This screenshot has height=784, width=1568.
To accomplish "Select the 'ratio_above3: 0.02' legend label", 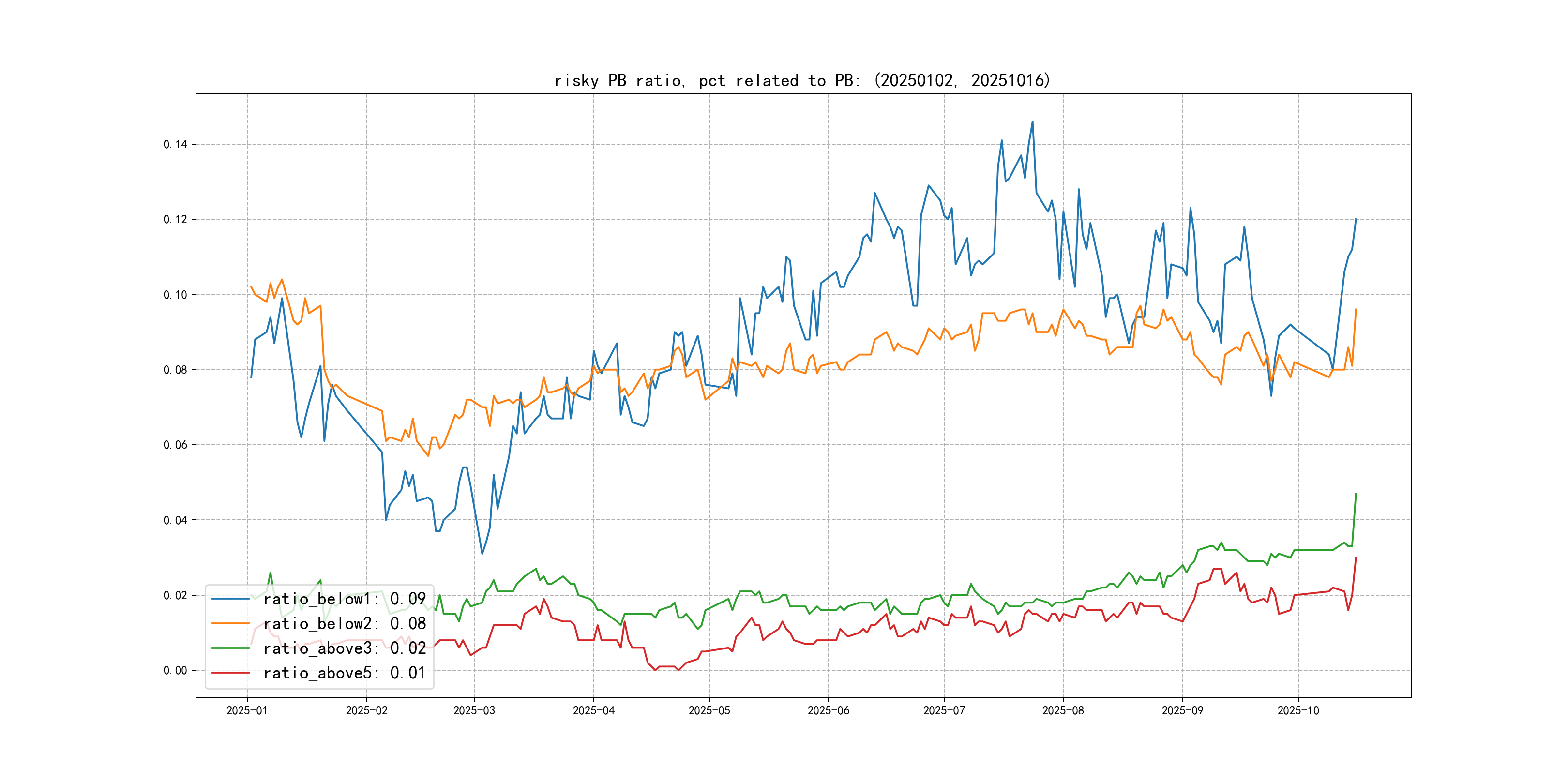I will point(344,648).
